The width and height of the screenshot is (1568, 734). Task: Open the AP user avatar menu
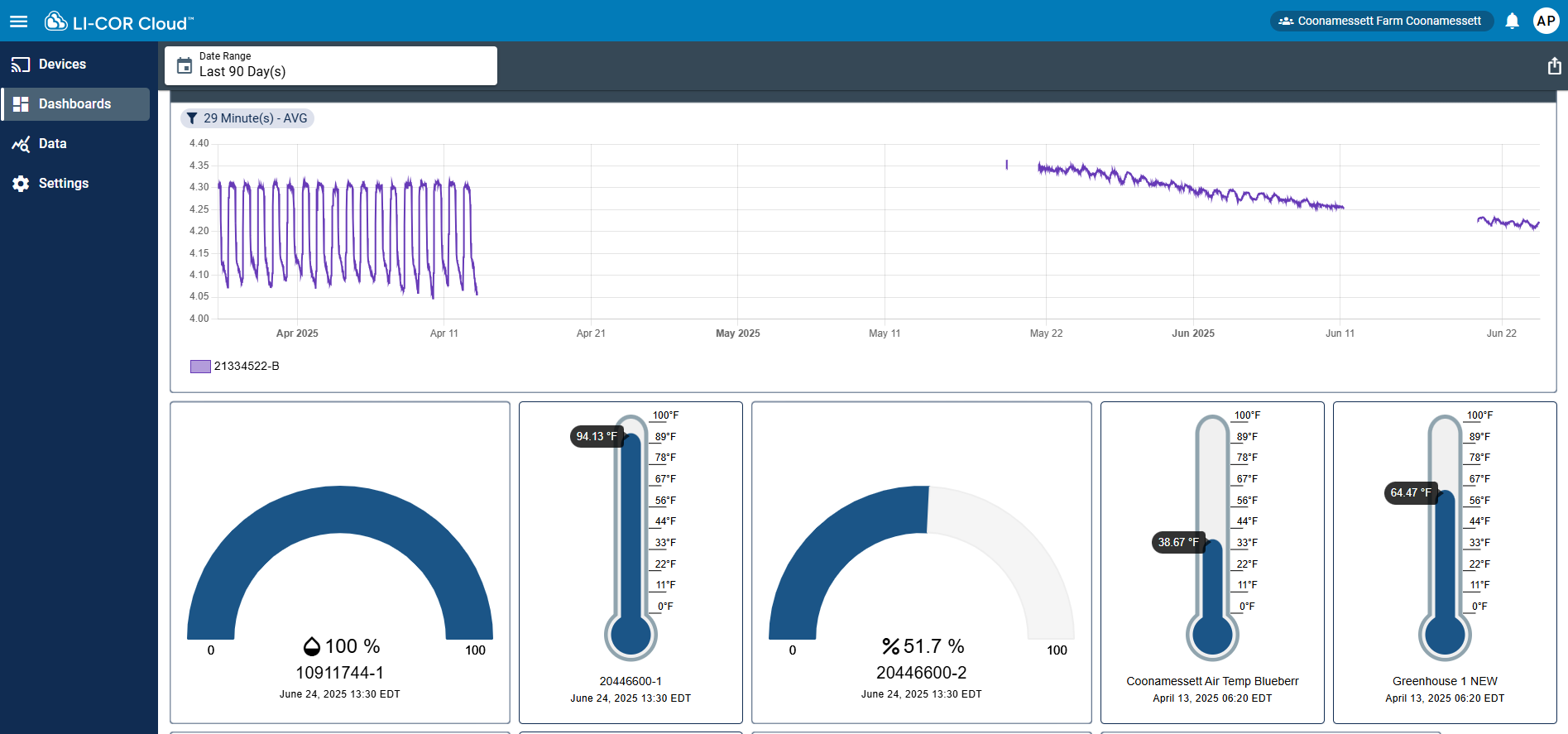pos(1546,21)
